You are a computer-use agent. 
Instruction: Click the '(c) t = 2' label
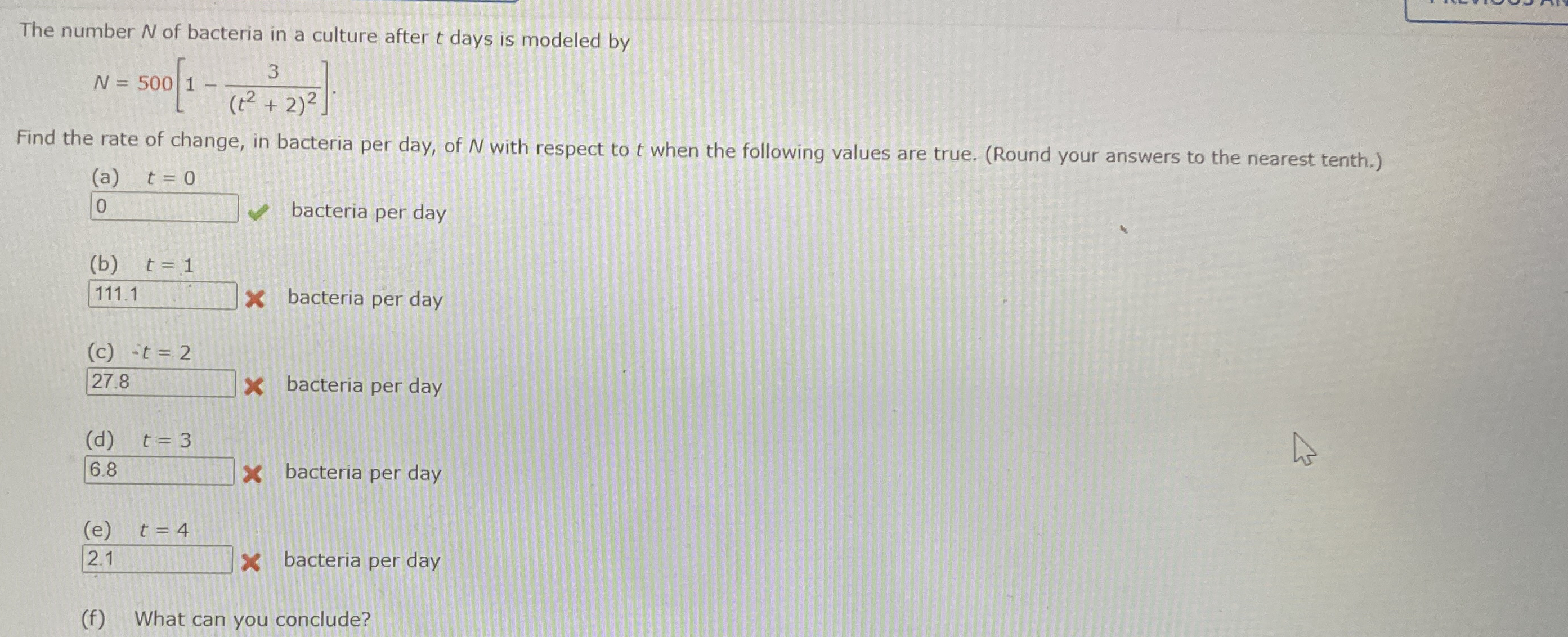click(139, 352)
